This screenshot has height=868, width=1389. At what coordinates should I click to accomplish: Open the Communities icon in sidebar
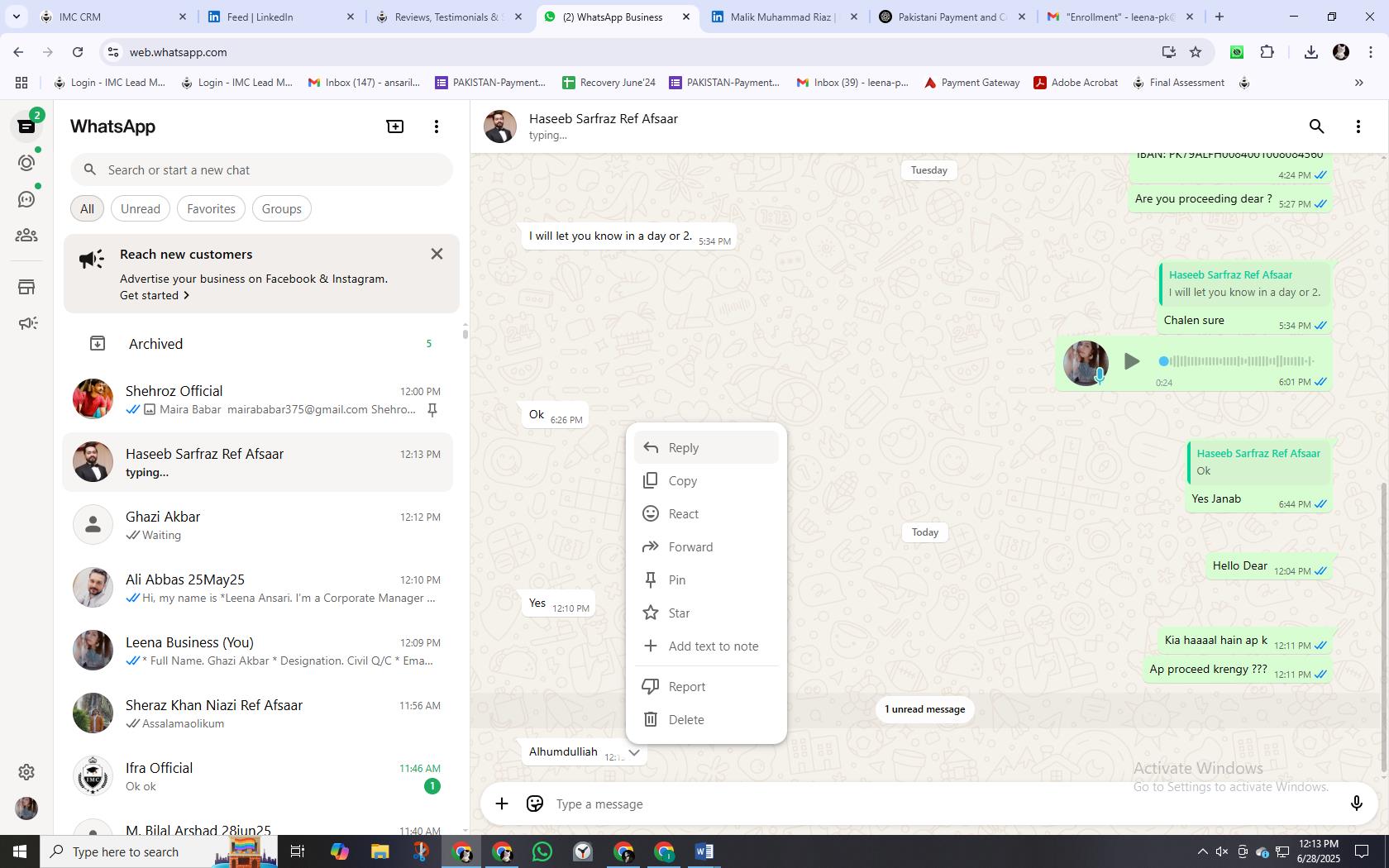pos(26,236)
